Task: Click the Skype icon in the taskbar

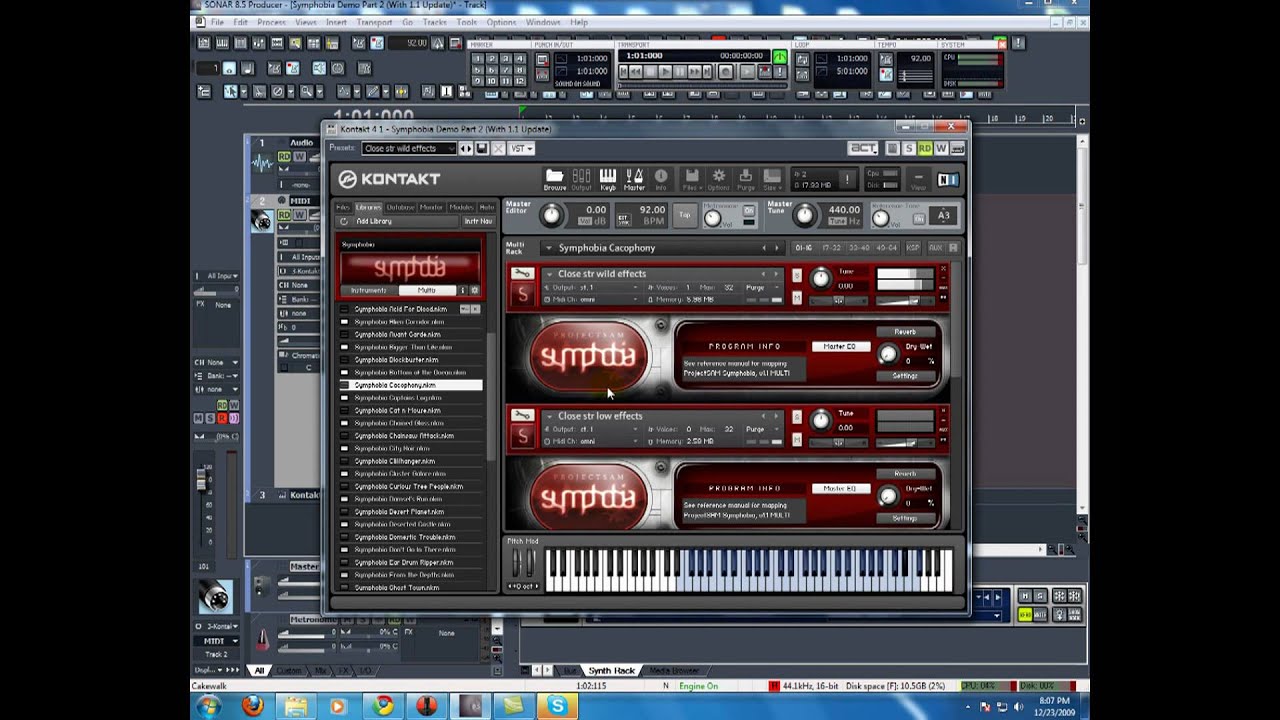Action: tap(557, 706)
